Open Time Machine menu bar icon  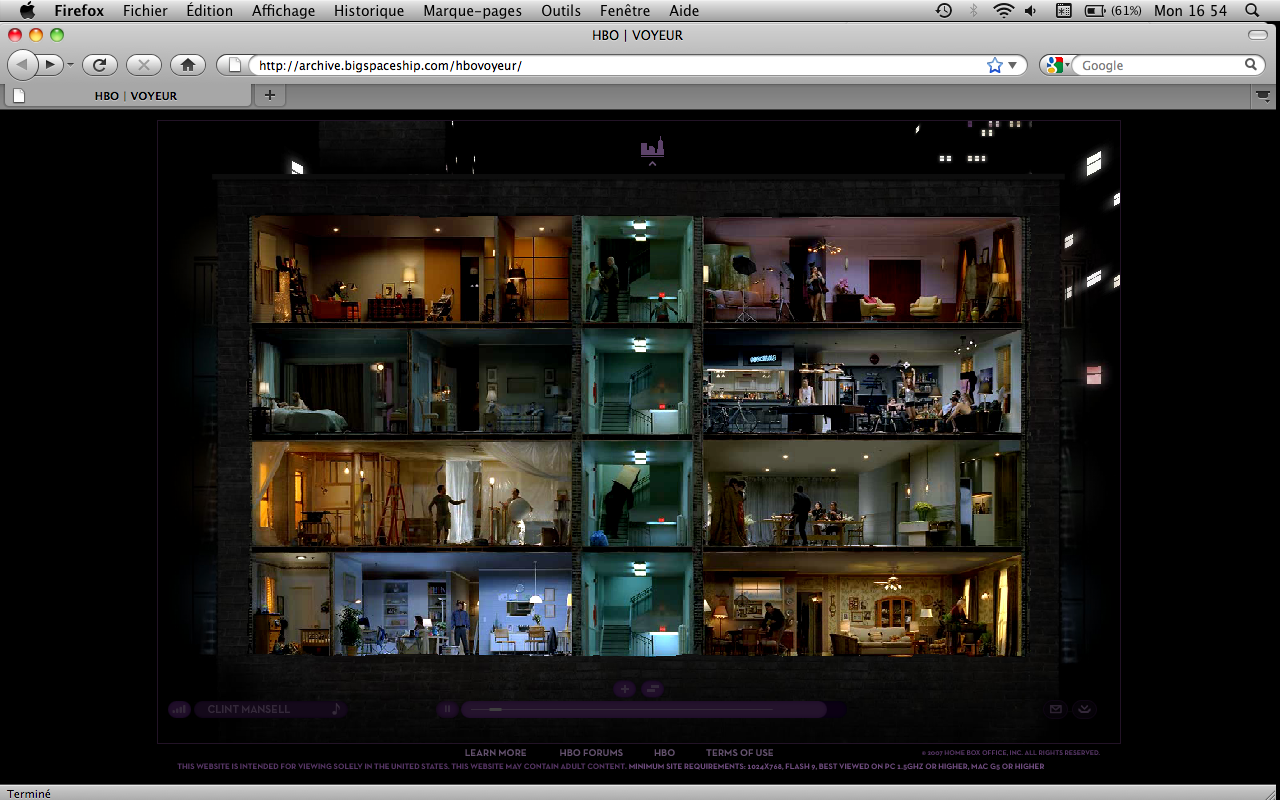pos(944,11)
